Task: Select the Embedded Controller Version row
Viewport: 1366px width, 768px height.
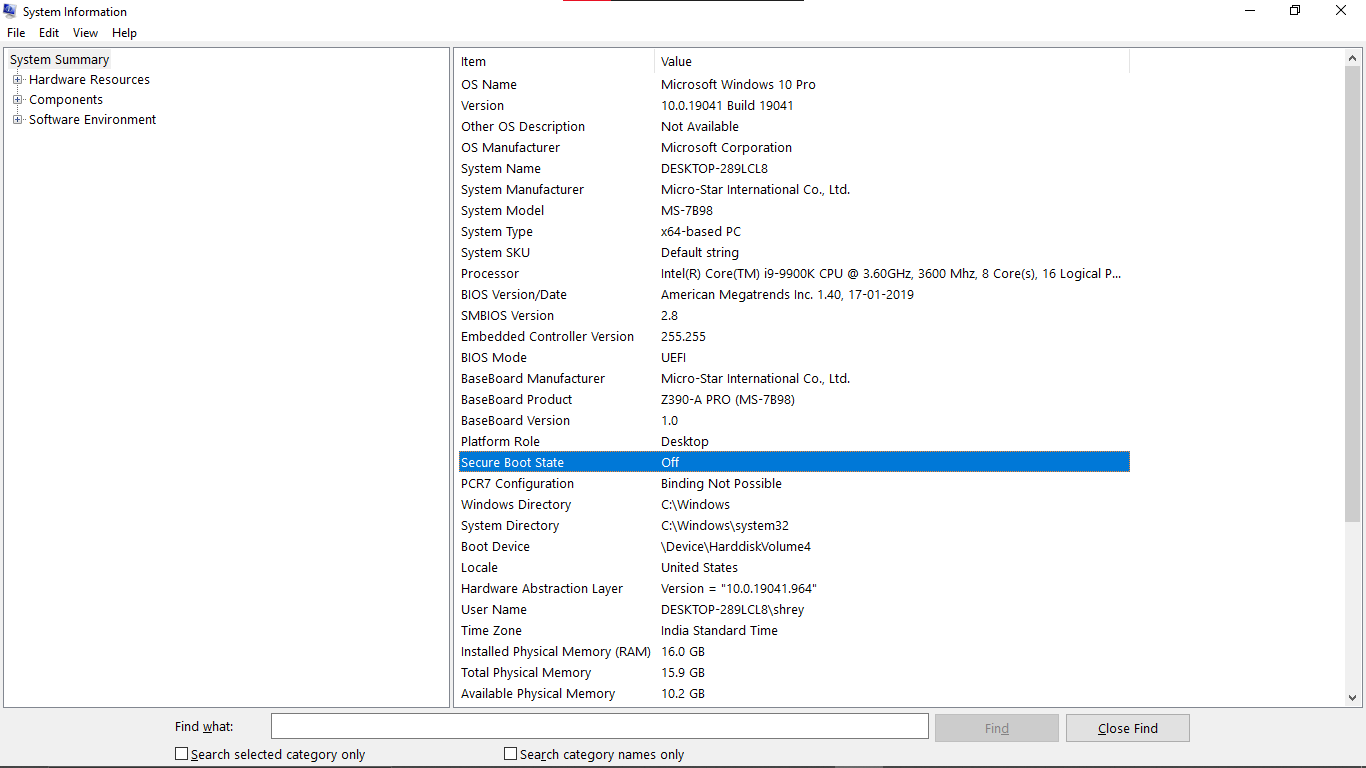Action: (794, 337)
